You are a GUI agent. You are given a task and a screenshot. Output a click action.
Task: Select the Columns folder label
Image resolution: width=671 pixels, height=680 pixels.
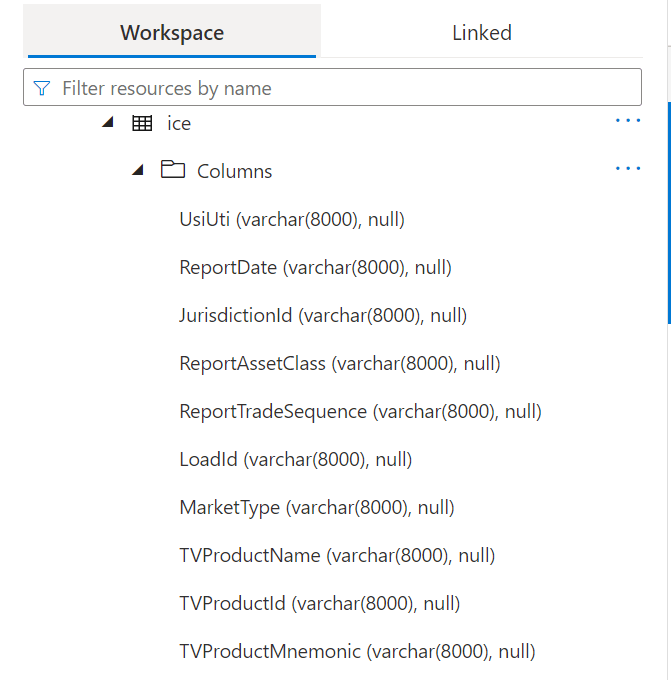[x=235, y=171]
